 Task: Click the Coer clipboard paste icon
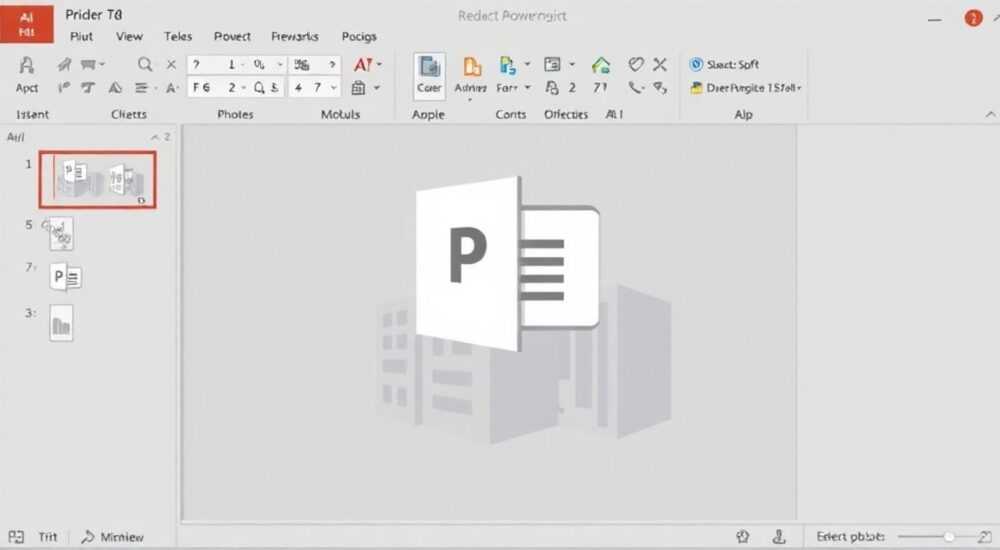click(429, 67)
